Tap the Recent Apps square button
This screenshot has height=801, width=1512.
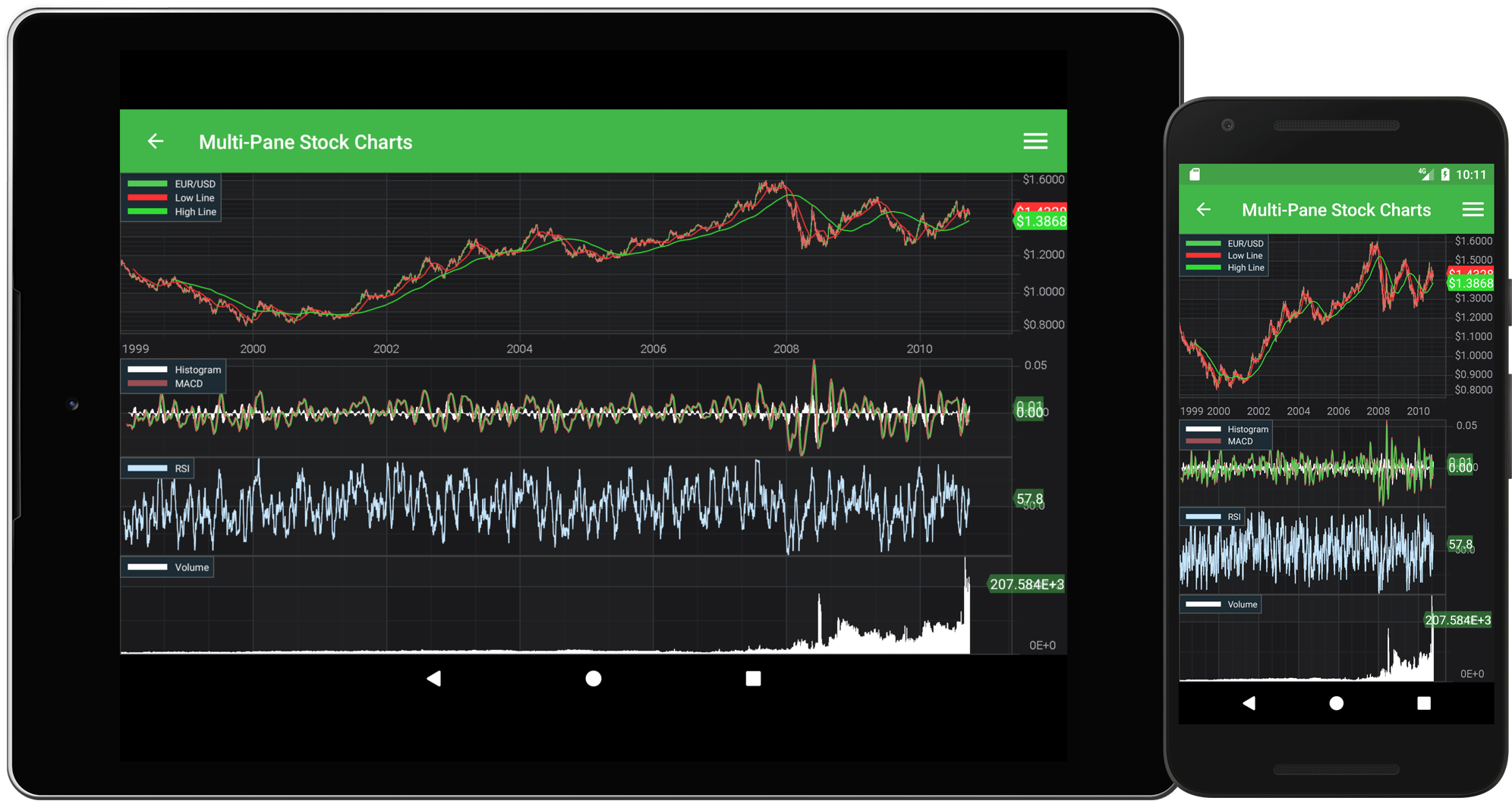(x=752, y=679)
